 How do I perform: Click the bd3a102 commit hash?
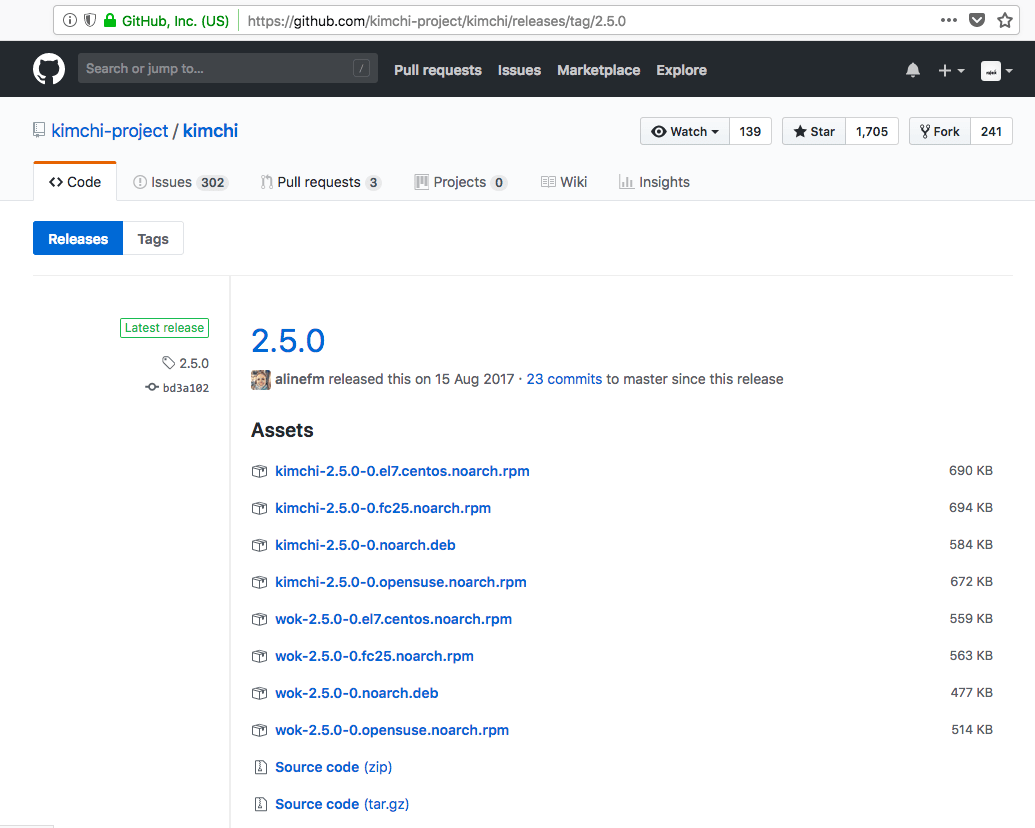[x=185, y=388]
